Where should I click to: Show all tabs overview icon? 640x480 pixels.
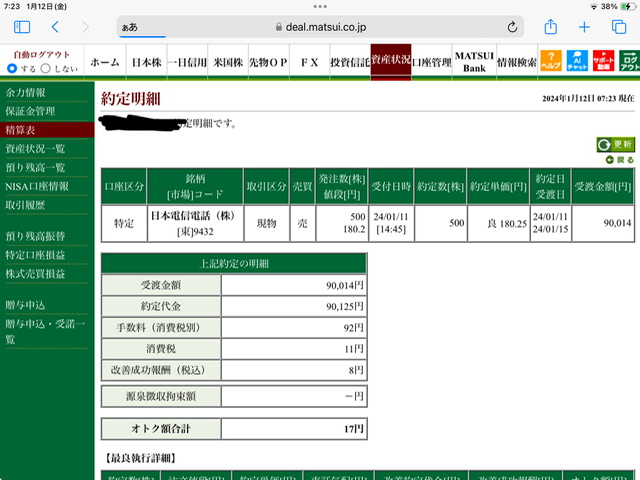(x=619, y=27)
